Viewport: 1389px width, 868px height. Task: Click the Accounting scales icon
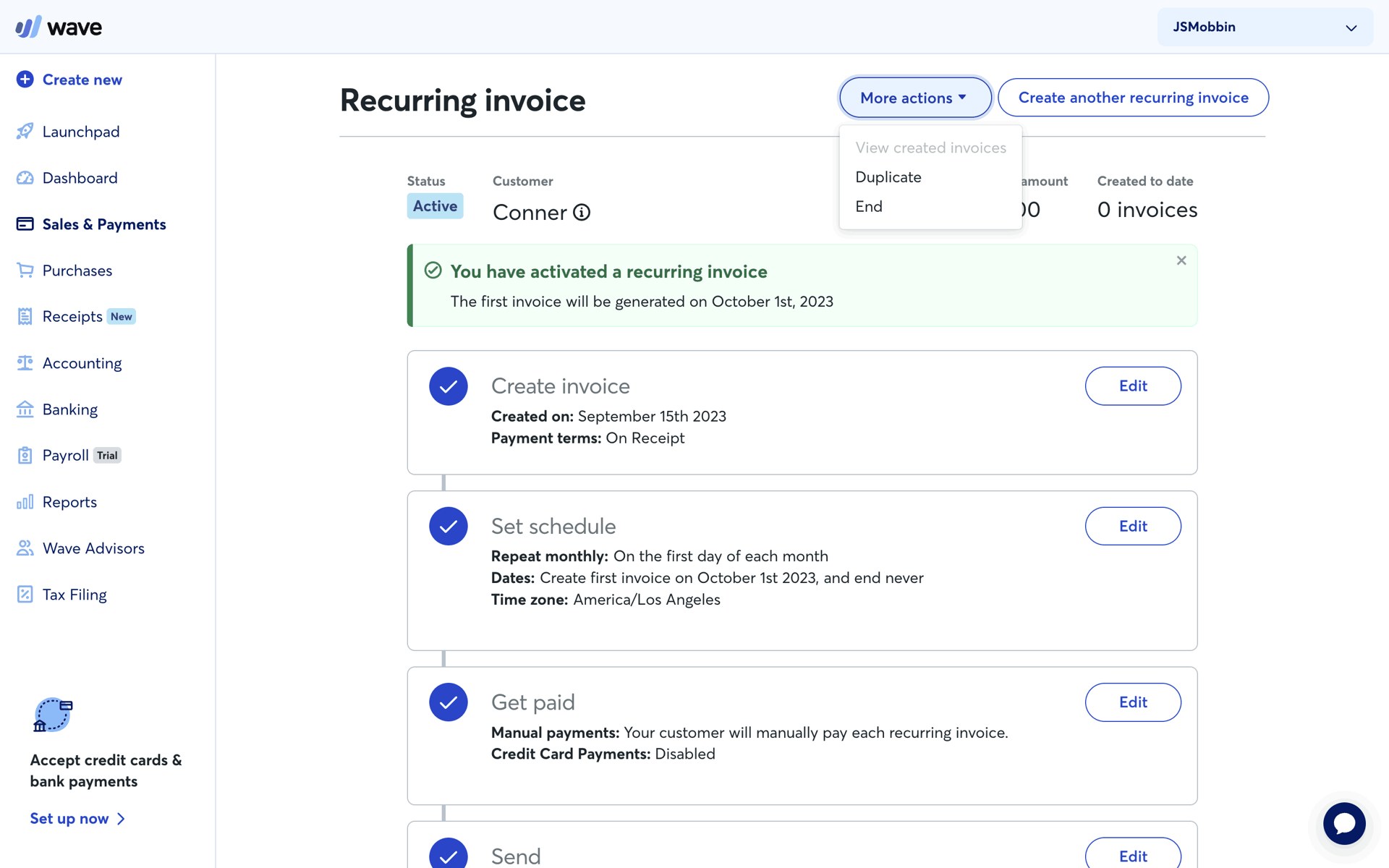click(25, 363)
